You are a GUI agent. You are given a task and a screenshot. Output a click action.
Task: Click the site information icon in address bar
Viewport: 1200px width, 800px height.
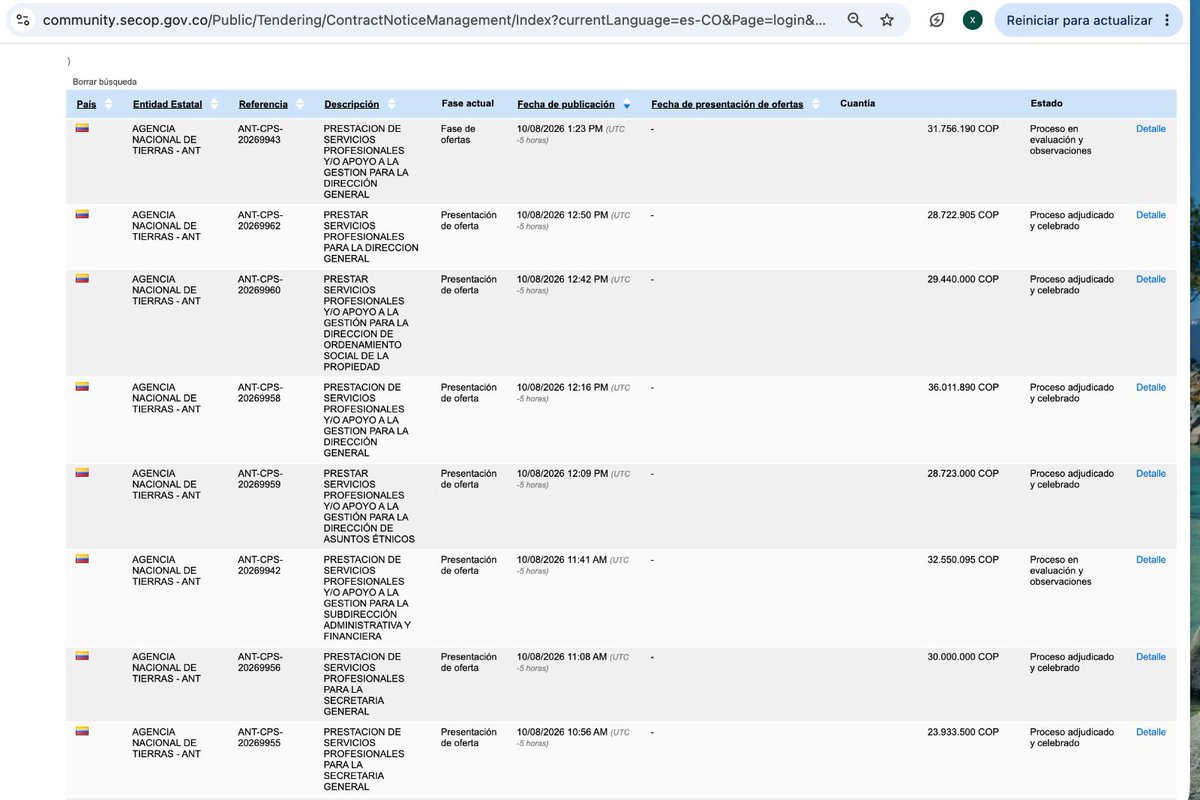(23, 20)
